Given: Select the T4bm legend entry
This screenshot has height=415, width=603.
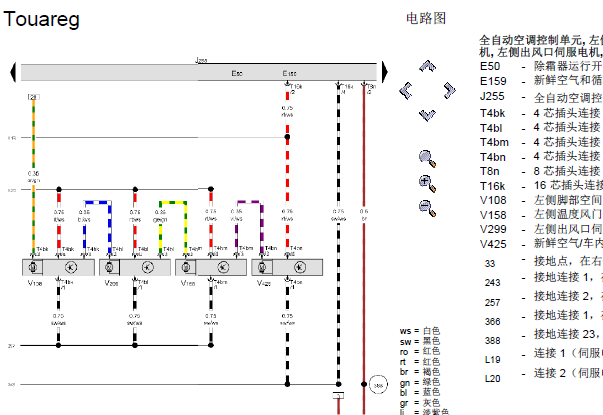Looking at the screenshot, I should tap(541, 142).
